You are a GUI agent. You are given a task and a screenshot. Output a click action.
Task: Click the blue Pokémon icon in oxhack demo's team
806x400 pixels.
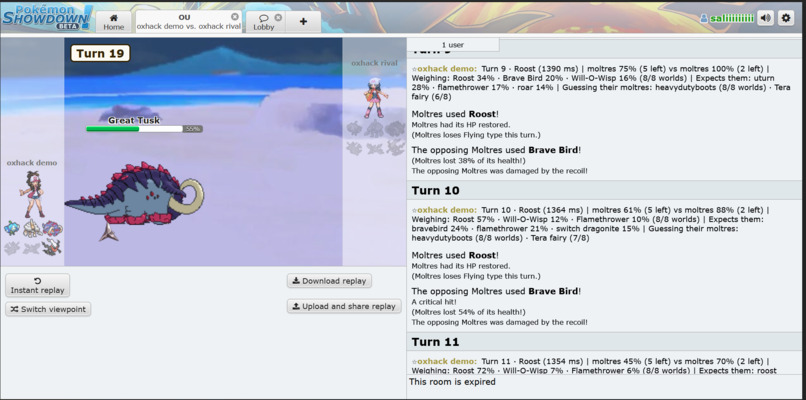12,228
